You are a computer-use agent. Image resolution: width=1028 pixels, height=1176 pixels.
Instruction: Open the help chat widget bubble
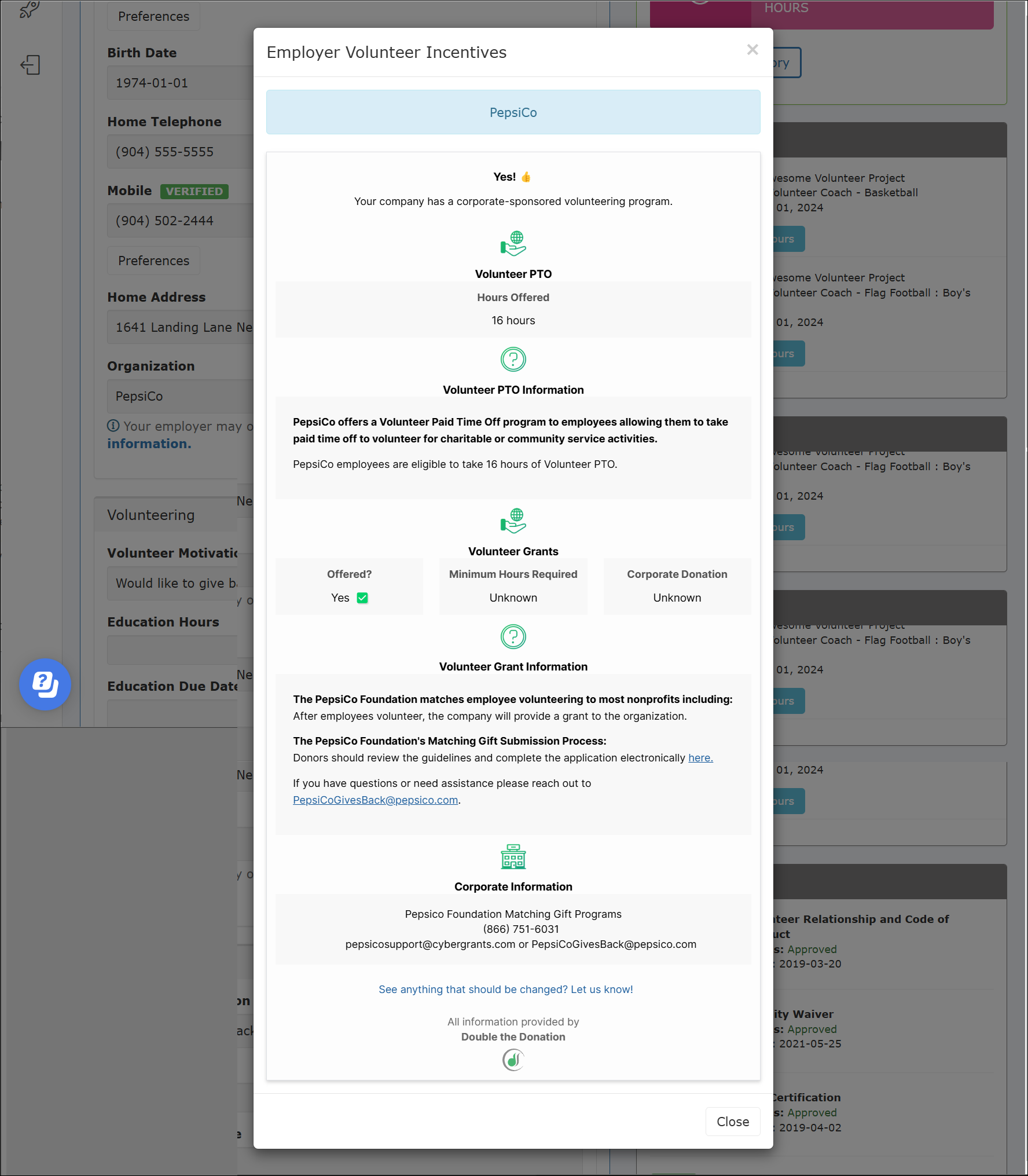(x=45, y=684)
